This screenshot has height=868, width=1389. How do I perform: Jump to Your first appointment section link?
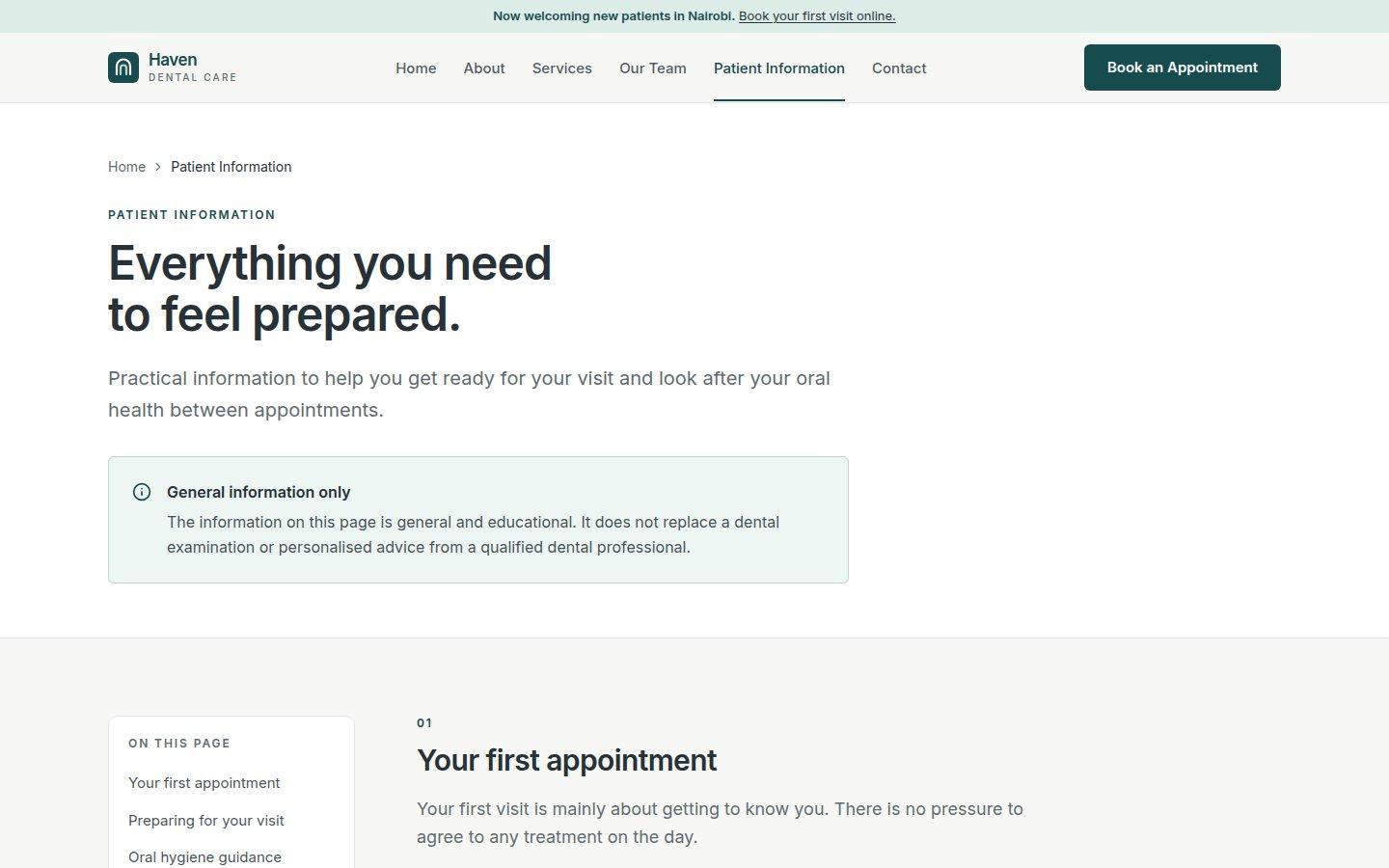(x=204, y=783)
